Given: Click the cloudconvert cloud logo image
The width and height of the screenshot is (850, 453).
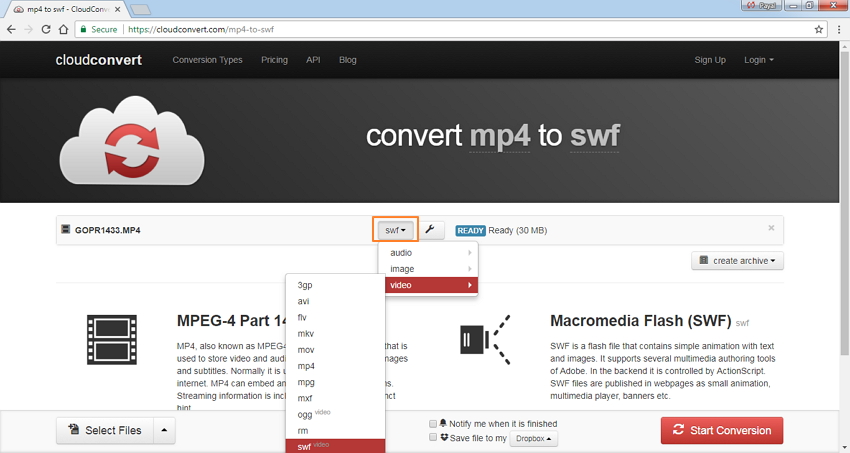Looking at the screenshot, I should pyautogui.click(x=132, y=140).
